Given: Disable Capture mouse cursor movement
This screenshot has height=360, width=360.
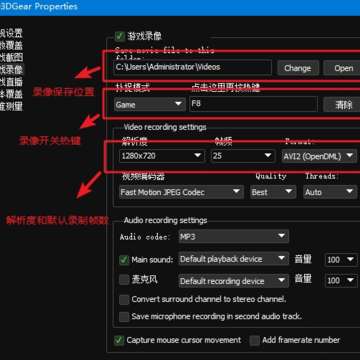Looking at the screenshot, I should [119, 340].
